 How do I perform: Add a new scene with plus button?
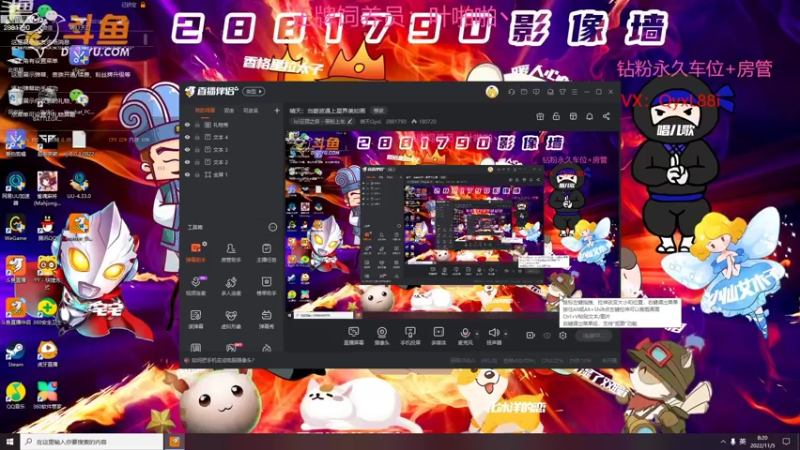click(277, 110)
